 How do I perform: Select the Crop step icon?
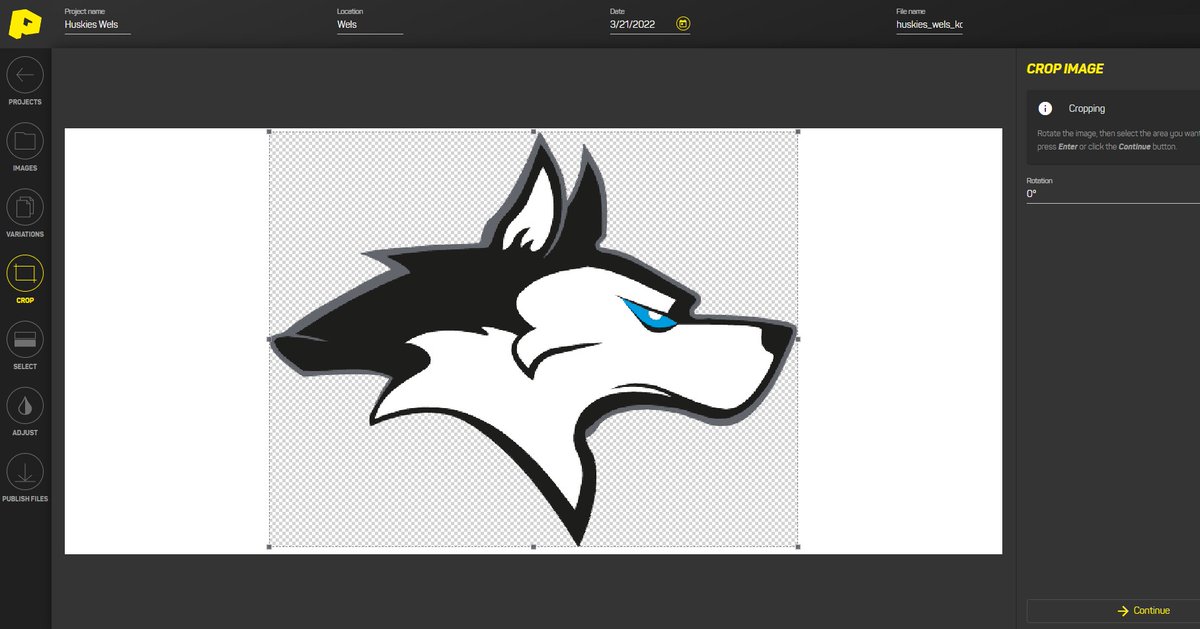(25, 273)
